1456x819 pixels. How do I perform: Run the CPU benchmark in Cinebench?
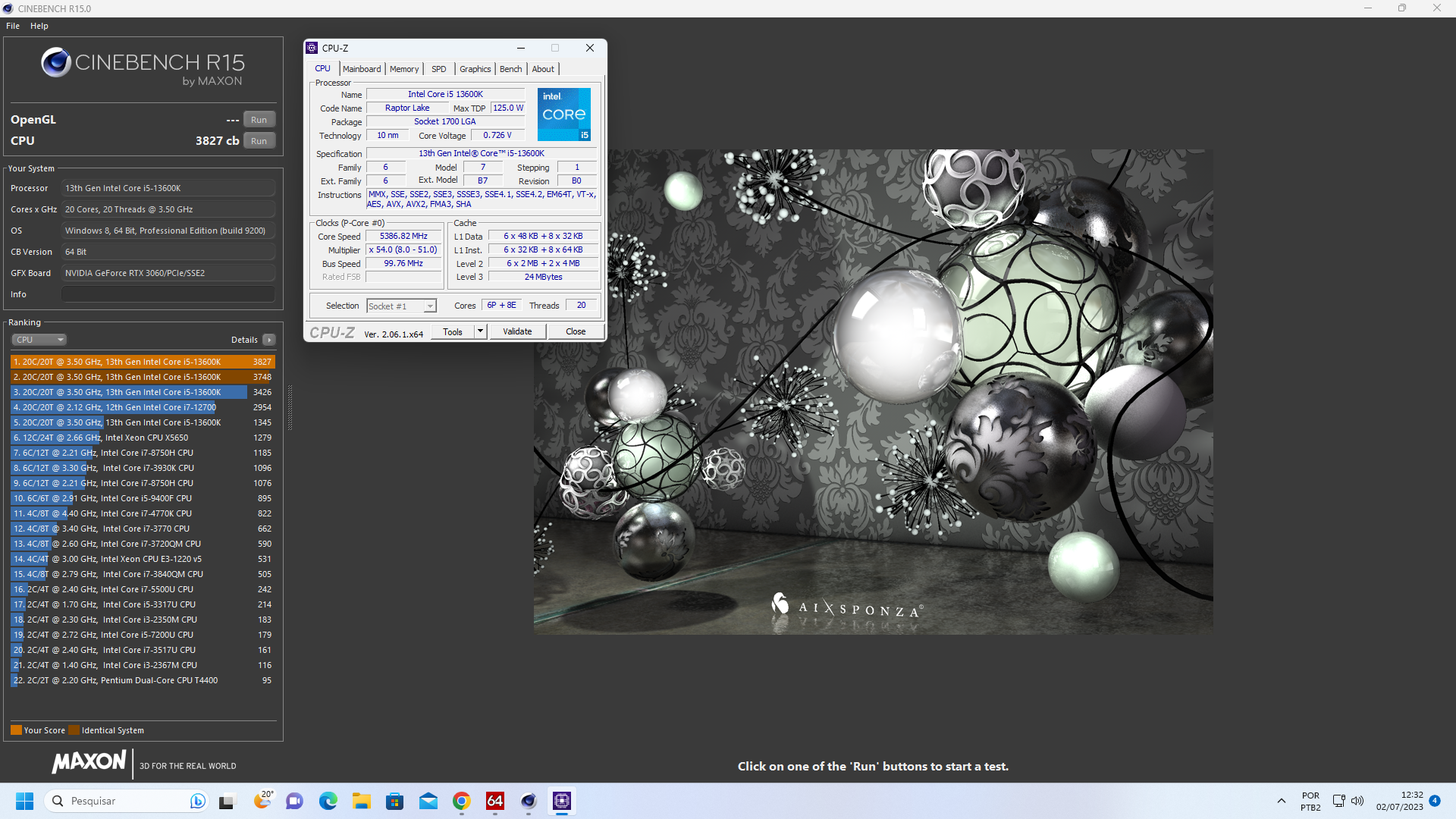tap(259, 141)
